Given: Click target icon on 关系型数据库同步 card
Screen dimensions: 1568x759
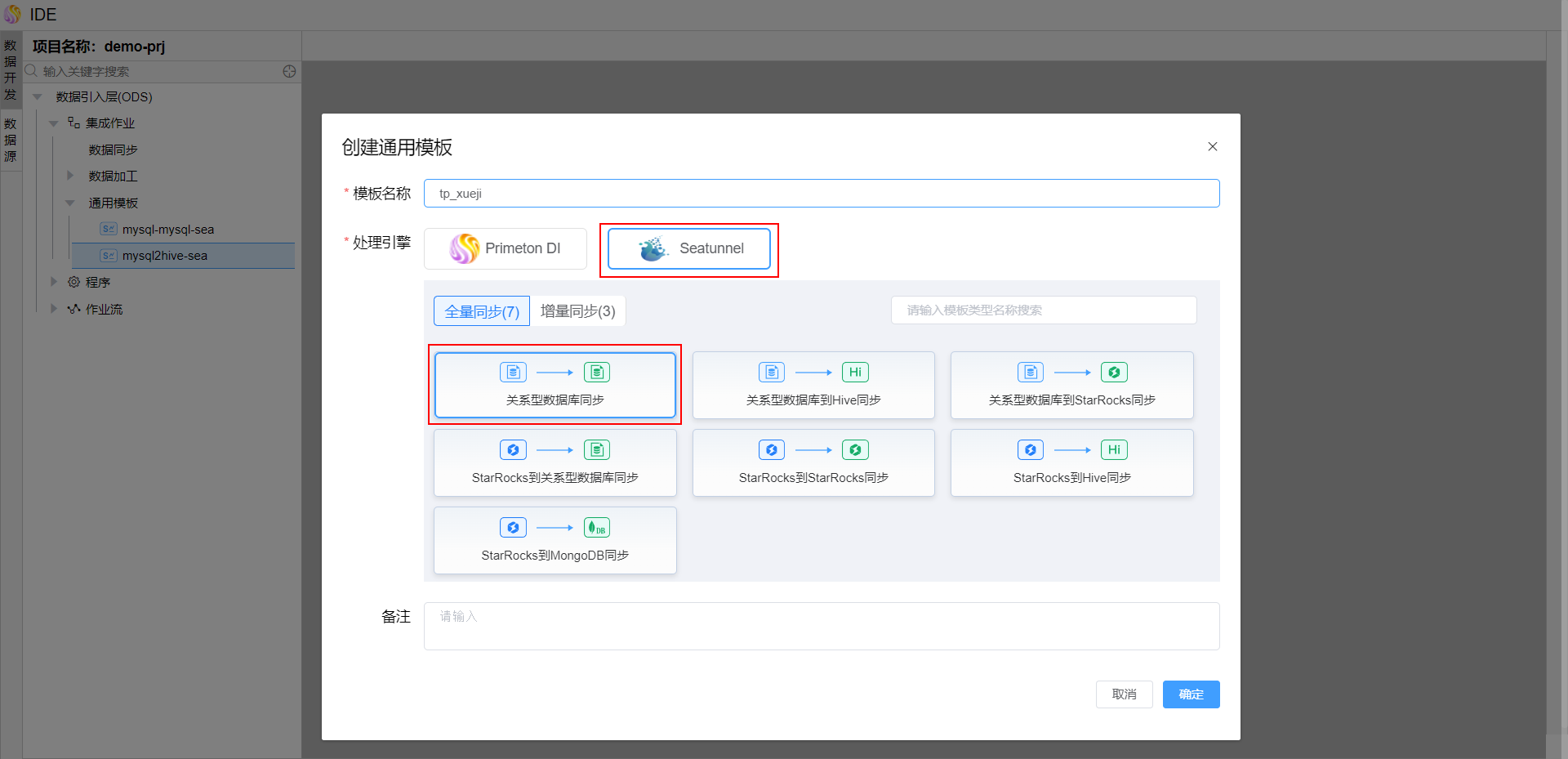Looking at the screenshot, I should click(x=597, y=373).
